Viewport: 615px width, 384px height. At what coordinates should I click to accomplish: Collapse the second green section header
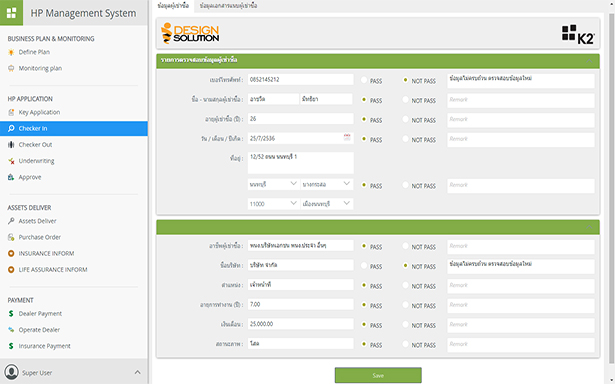coord(589,227)
